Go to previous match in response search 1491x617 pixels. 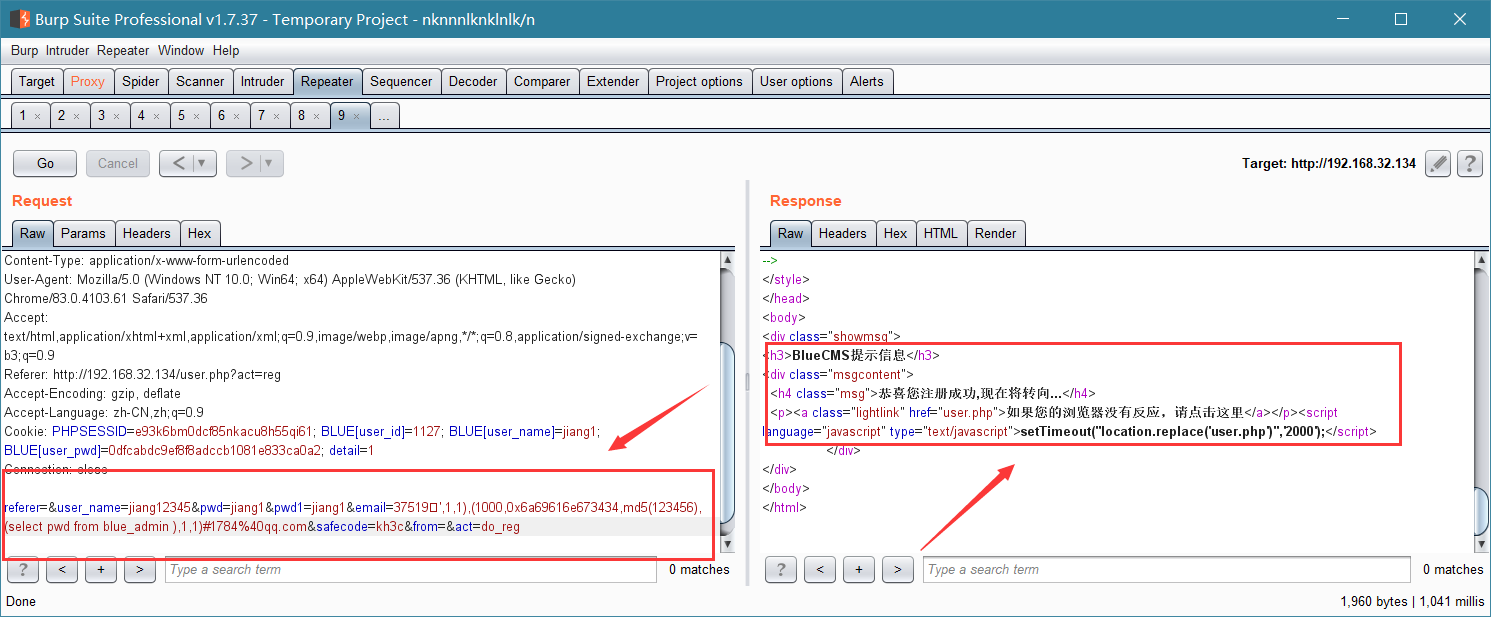click(x=820, y=570)
